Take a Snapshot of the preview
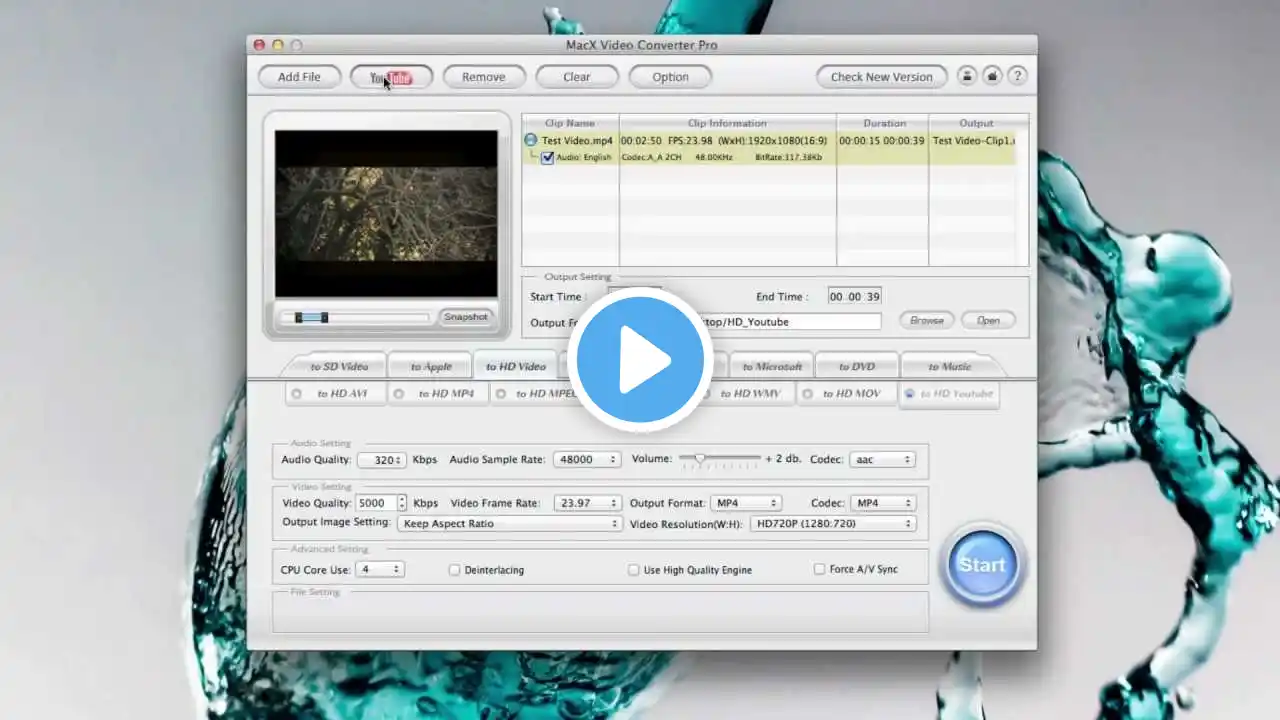The image size is (1280, 720). point(466,317)
